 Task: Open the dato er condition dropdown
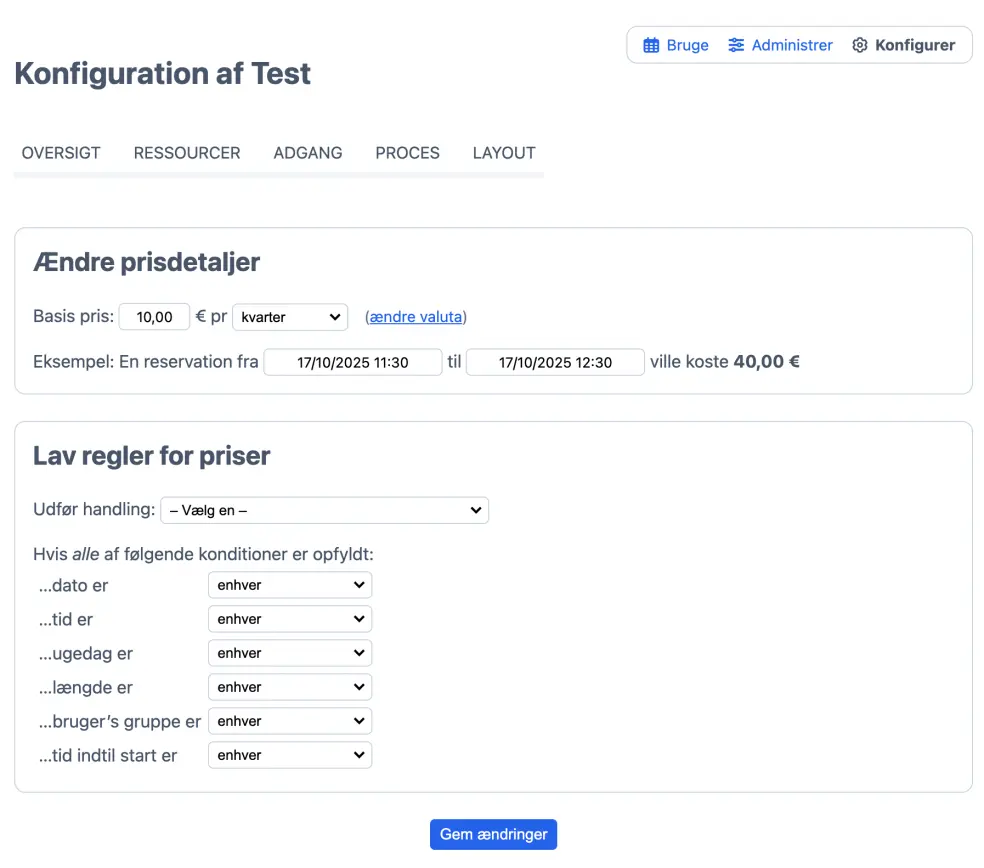point(290,585)
